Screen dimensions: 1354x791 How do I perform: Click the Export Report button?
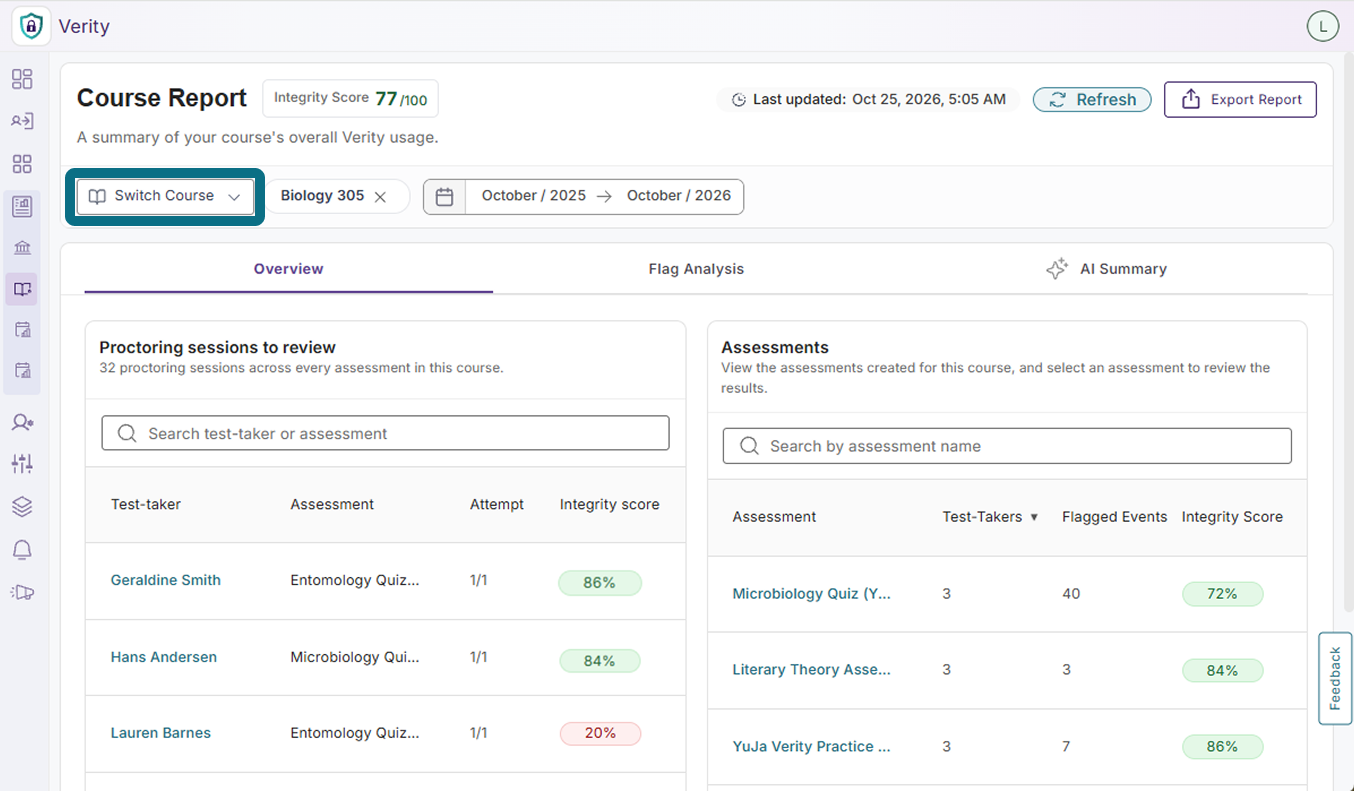pyautogui.click(x=1240, y=100)
